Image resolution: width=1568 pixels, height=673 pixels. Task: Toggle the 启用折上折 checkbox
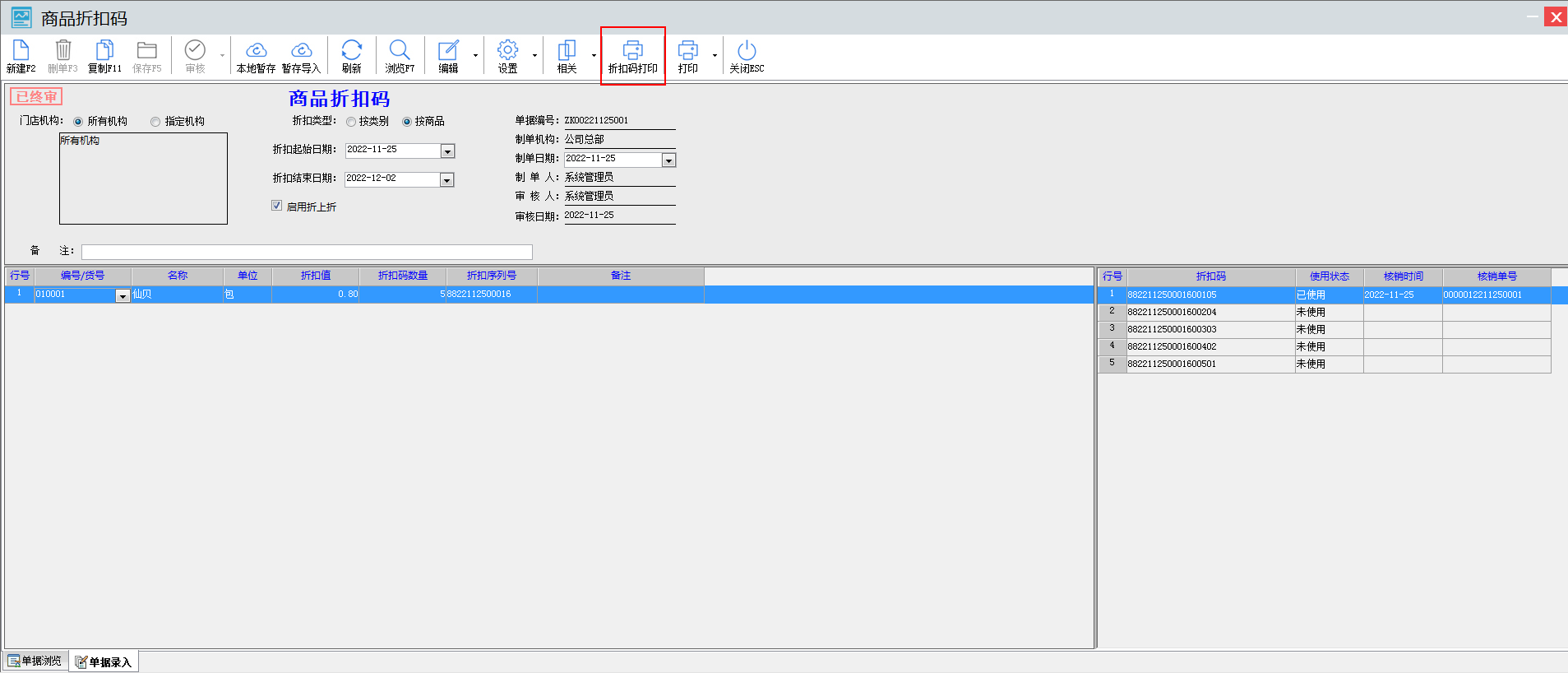[x=277, y=206]
